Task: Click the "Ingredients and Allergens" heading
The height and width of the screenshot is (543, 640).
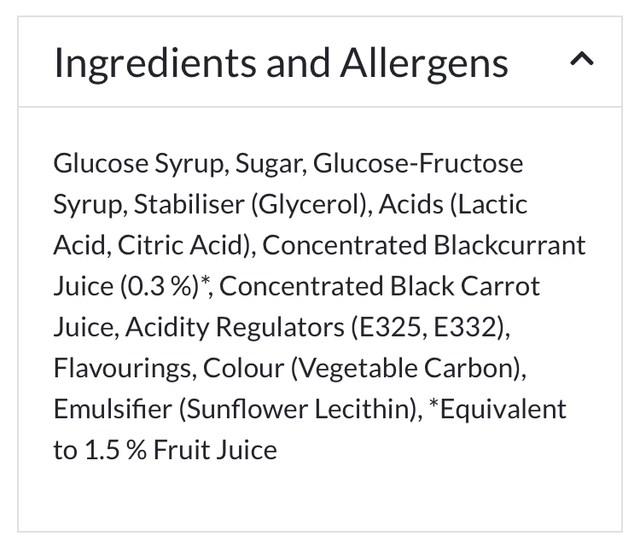Action: [x=281, y=63]
